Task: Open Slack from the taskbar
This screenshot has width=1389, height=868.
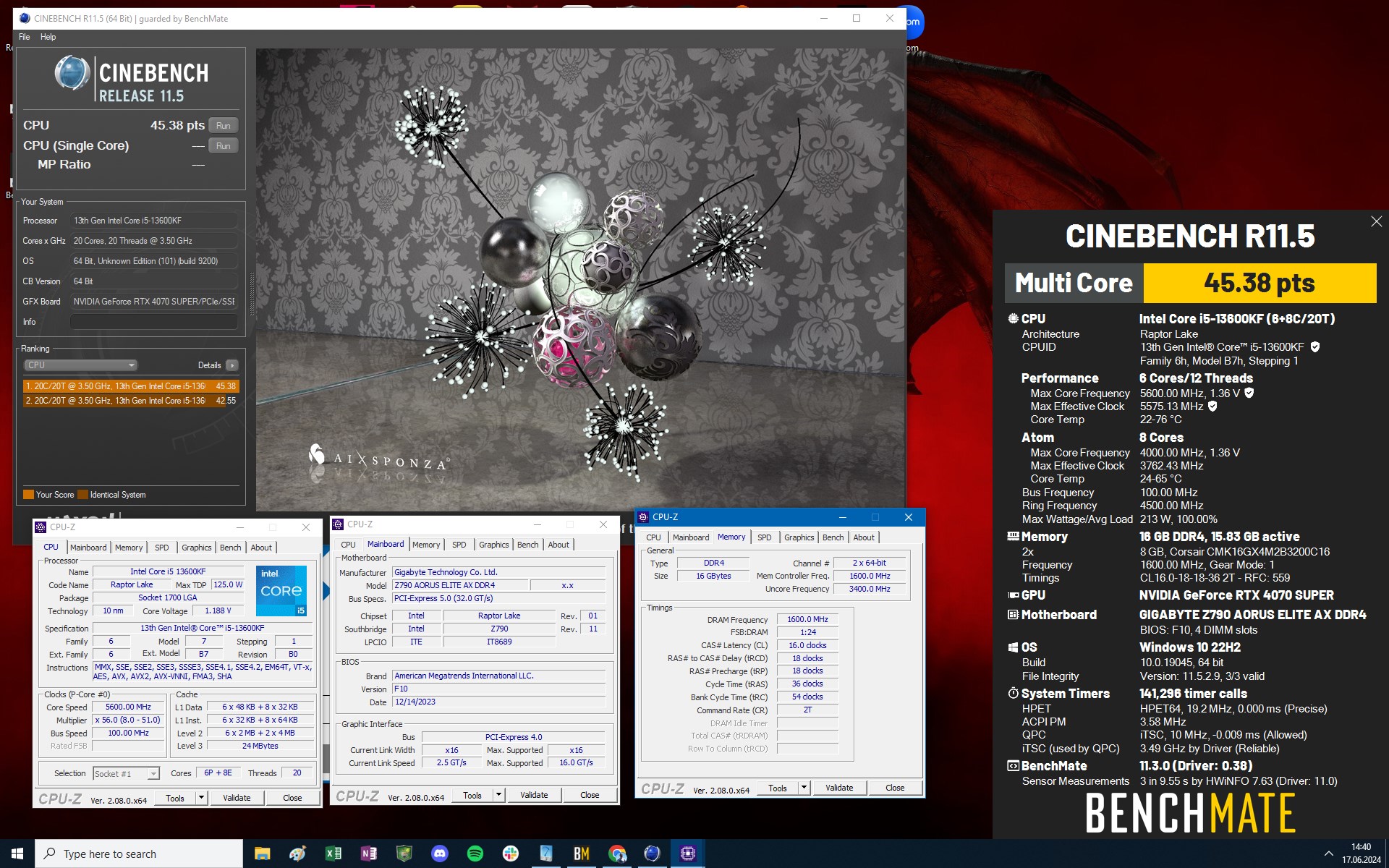Action: 510,854
